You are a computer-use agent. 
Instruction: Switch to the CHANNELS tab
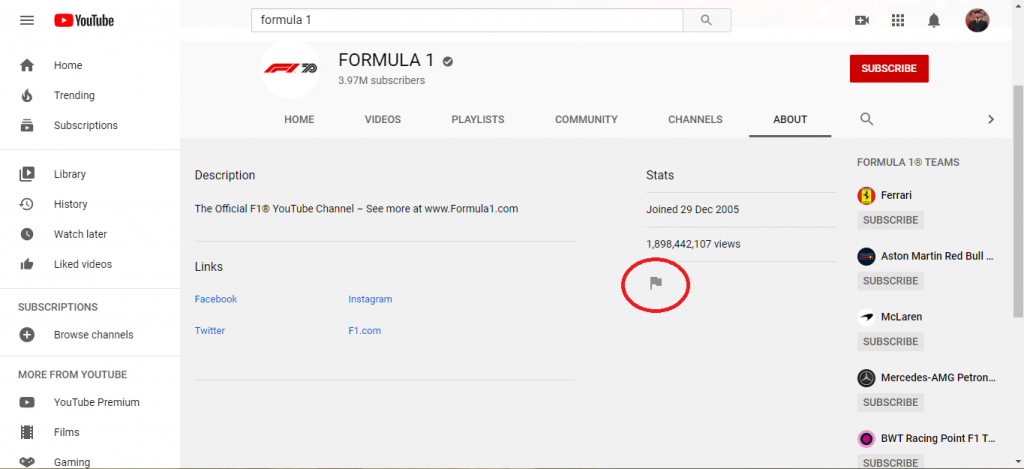[x=696, y=120]
